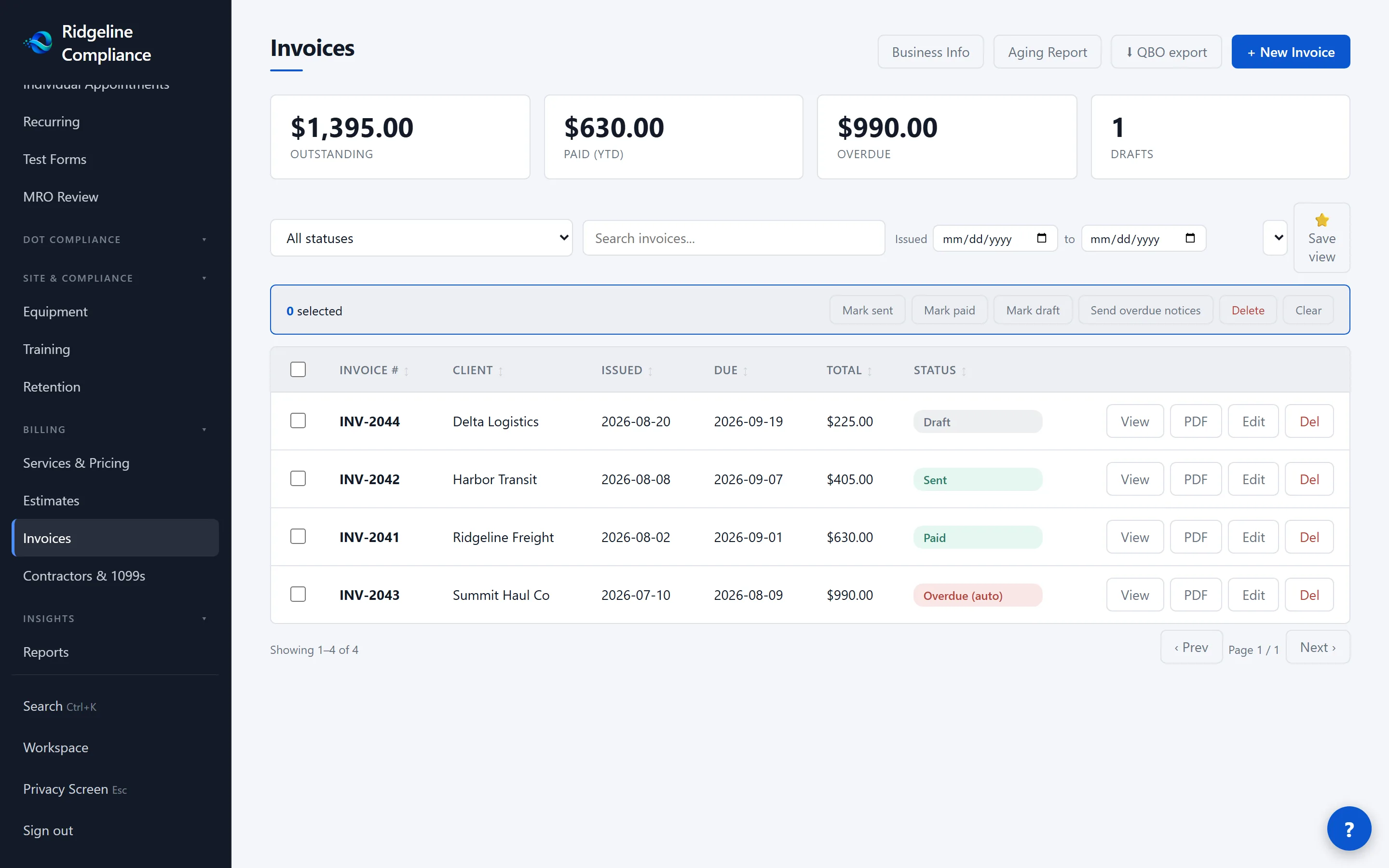The image size is (1389, 868).
Task: Click Mark paid bulk action
Action: [x=949, y=310]
